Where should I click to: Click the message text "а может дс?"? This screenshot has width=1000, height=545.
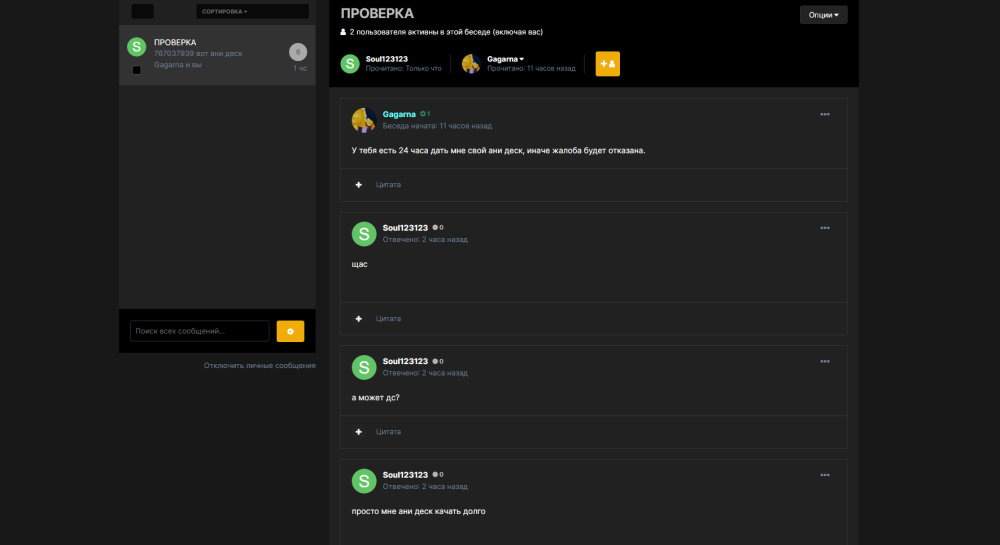[x=375, y=398]
